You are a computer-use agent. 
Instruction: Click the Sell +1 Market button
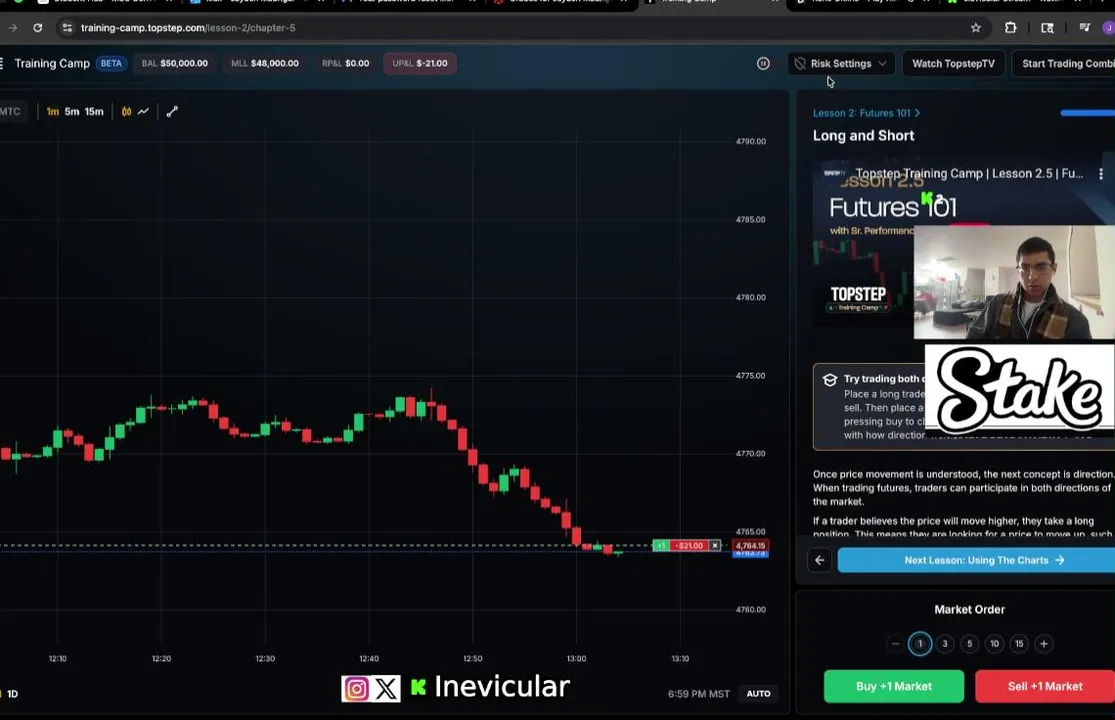1045,686
